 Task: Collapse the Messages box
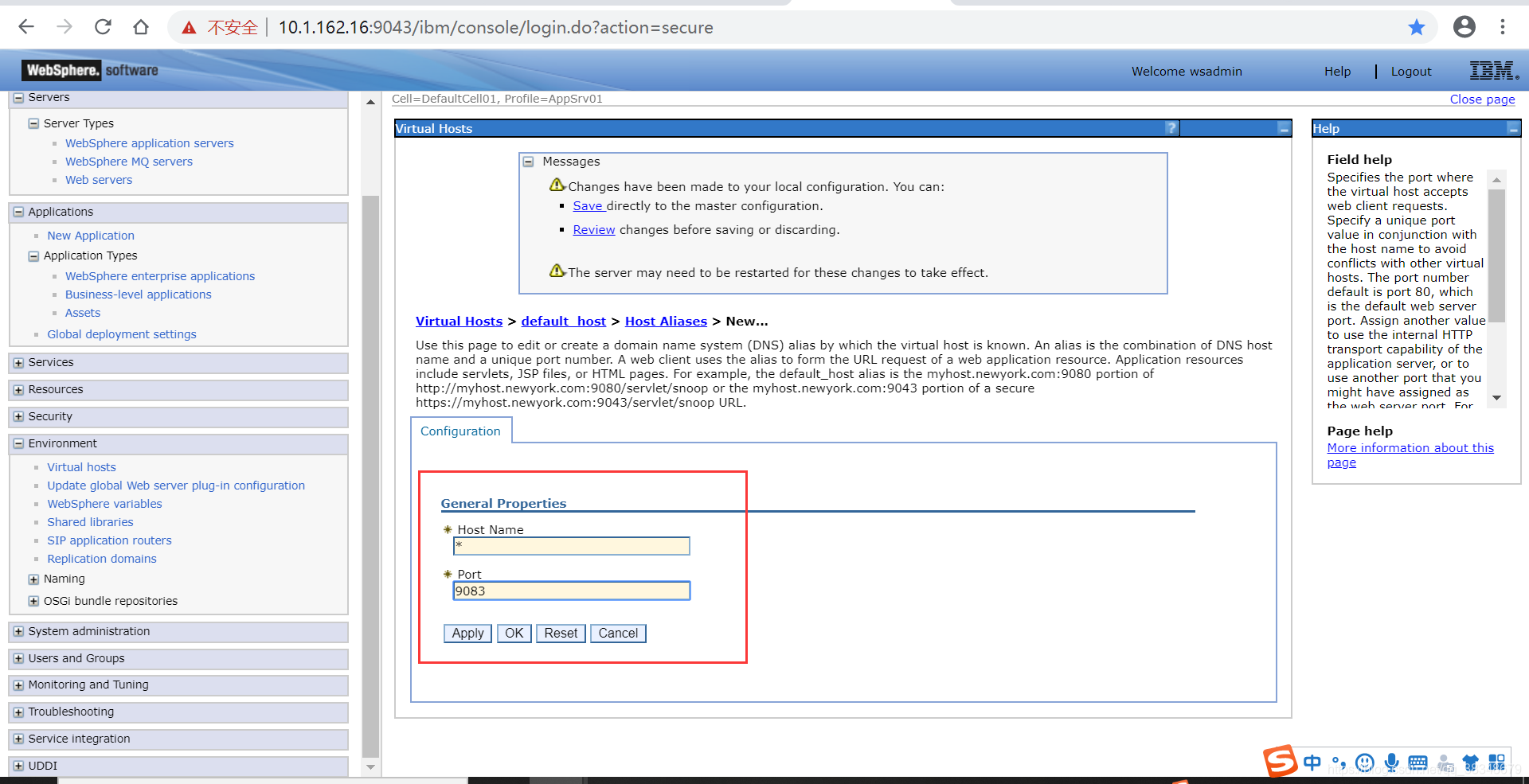coord(528,162)
